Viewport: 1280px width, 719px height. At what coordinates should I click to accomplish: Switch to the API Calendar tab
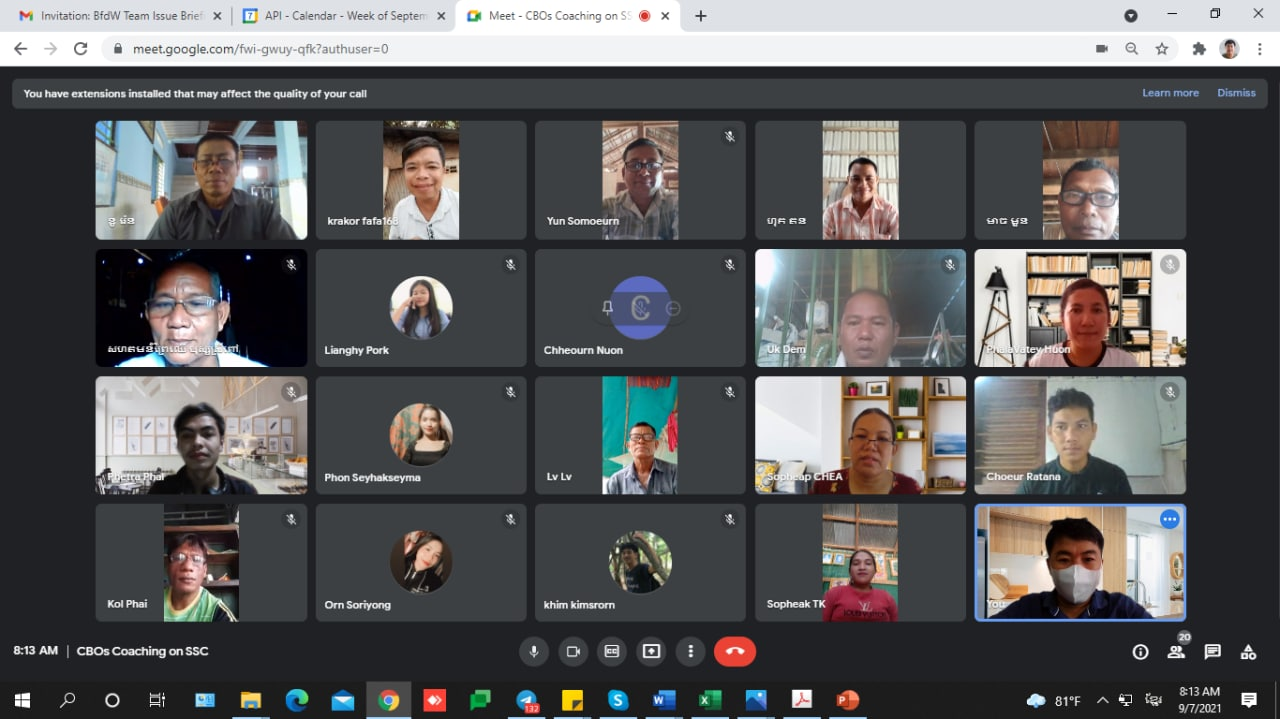pyautogui.click(x=340, y=16)
